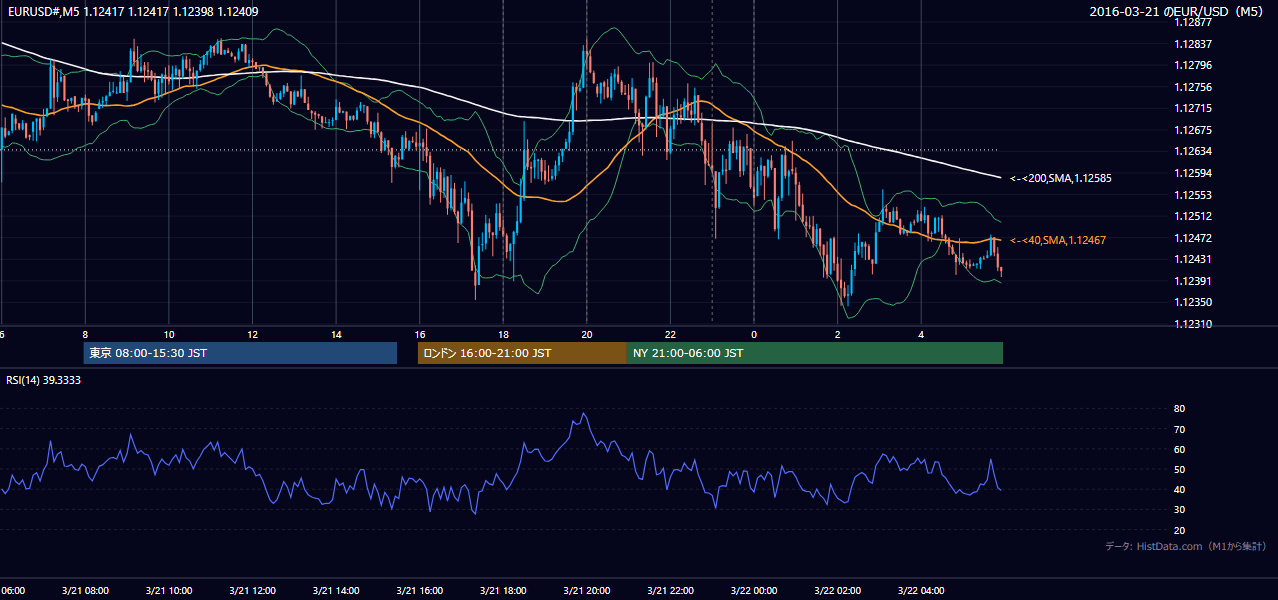Click price axis level 1.12675
This screenshot has width=1278, height=600.
(1193, 130)
